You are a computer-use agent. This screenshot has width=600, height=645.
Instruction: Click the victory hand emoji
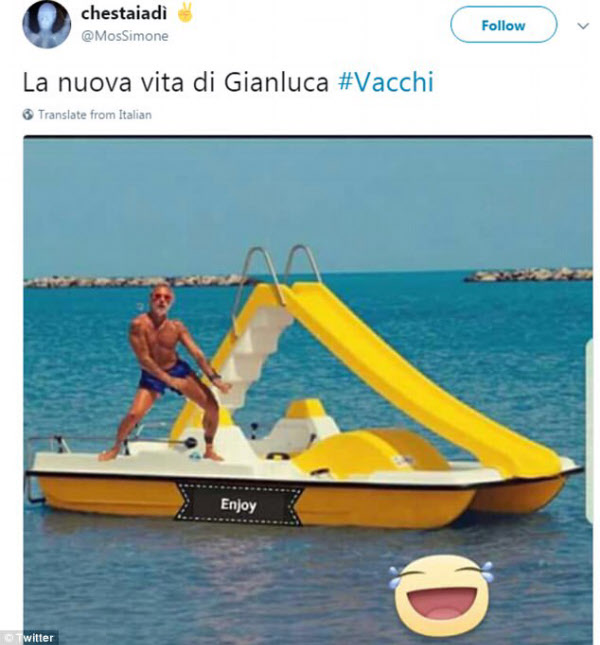(x=185, y=12)
